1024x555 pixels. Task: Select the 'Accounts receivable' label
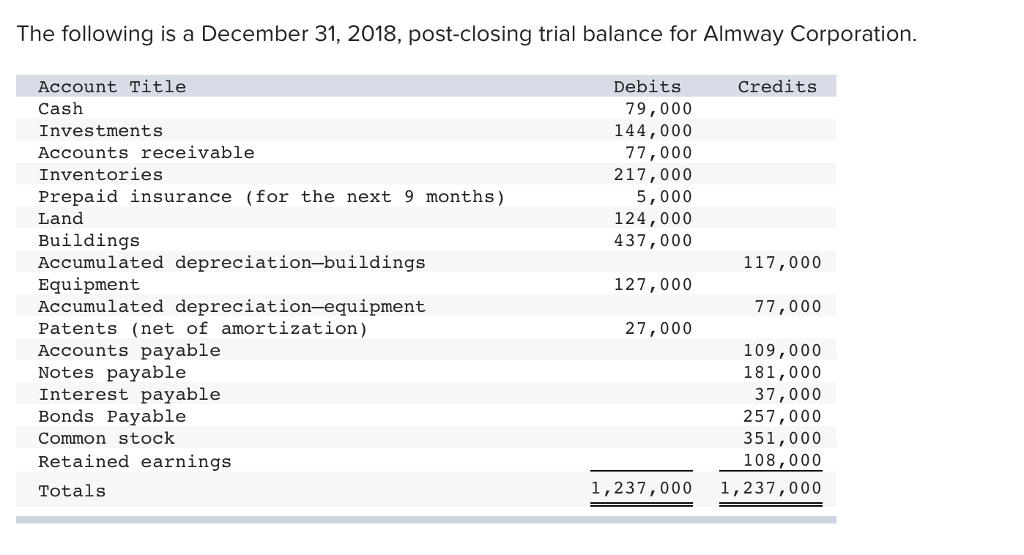(x=146, y=153)
